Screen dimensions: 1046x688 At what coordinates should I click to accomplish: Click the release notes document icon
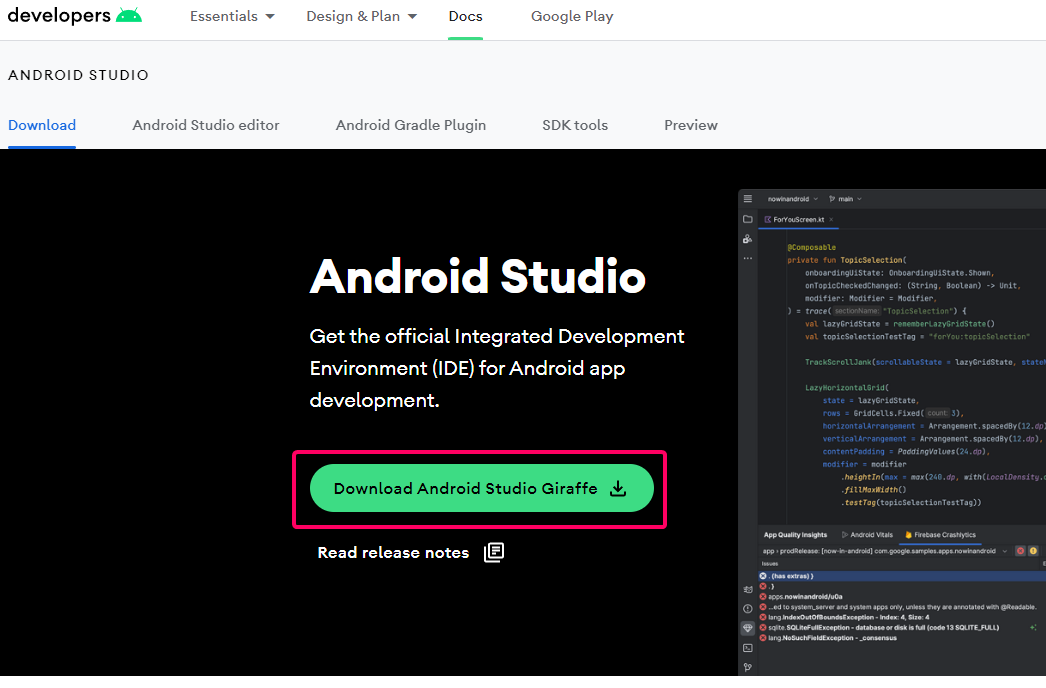point(494,552)
